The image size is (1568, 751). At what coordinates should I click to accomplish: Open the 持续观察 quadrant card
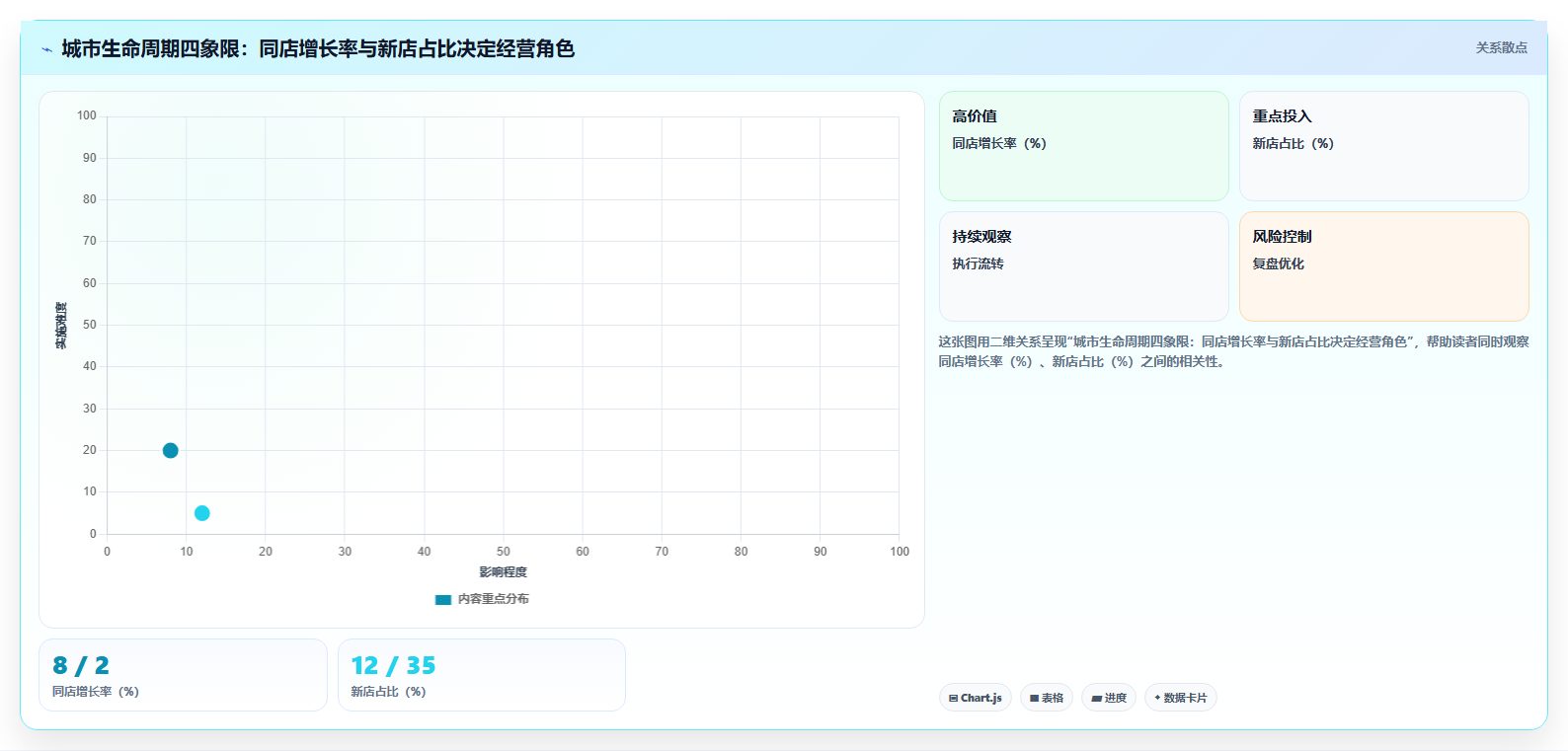tap(1083, 266)
